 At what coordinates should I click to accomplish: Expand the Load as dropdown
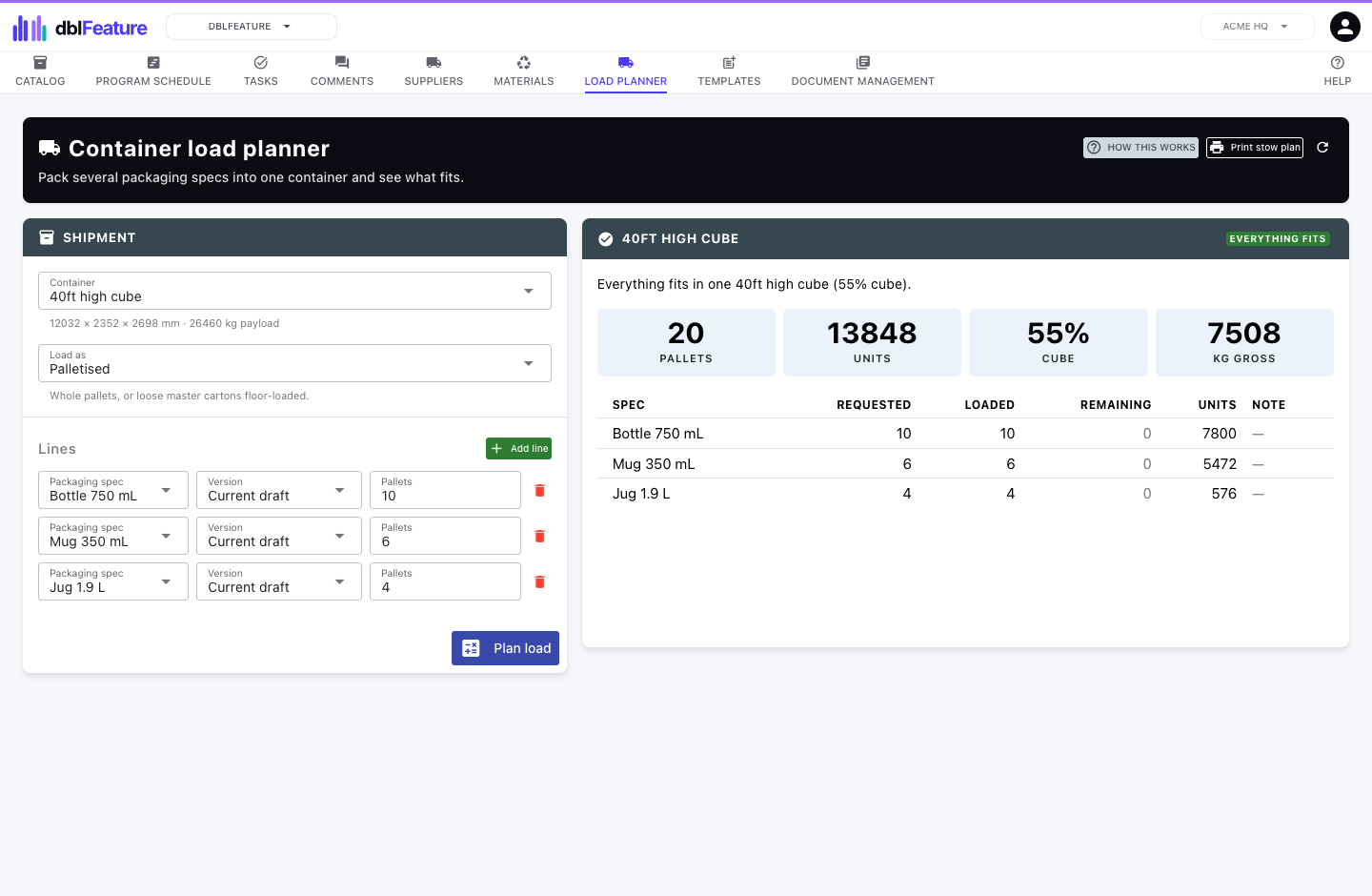(294, 363)
